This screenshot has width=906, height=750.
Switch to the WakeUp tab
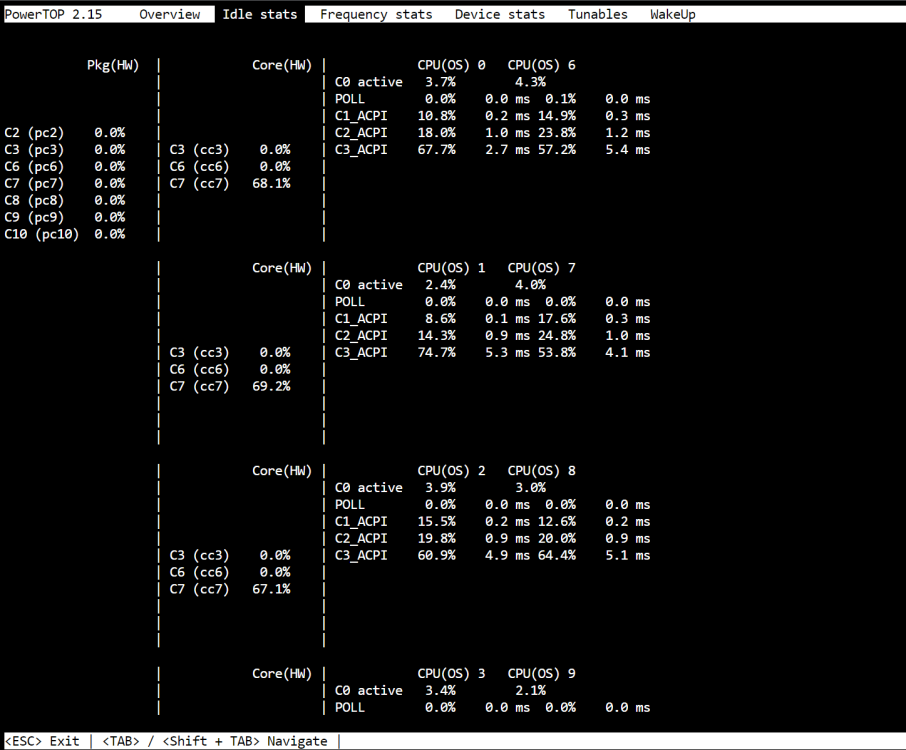pos(673,14)
